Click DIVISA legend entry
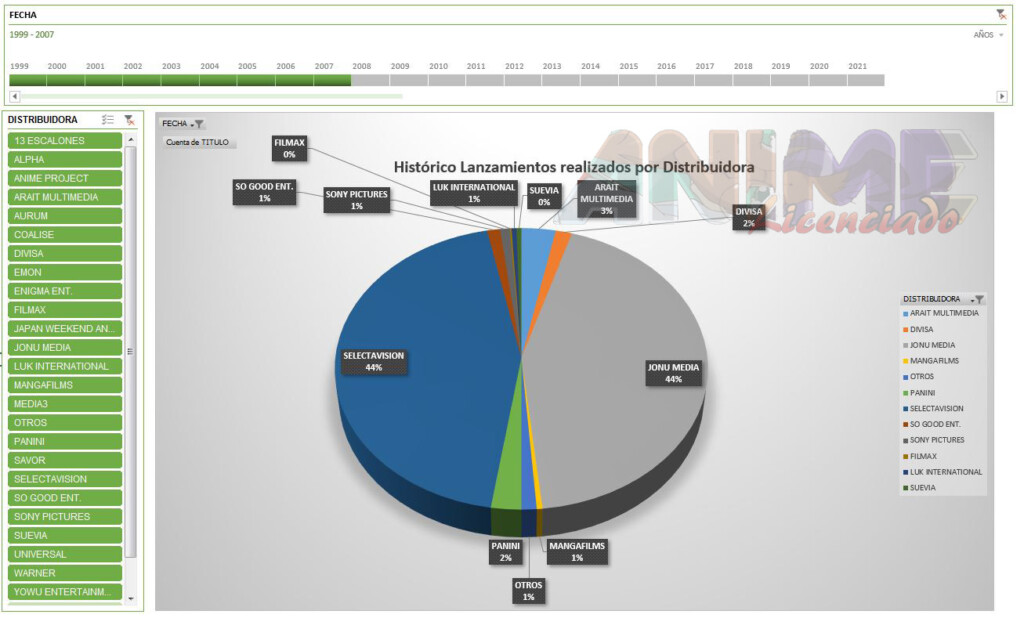This screenshot has width=1024, height=618. (x=918, y=330)
